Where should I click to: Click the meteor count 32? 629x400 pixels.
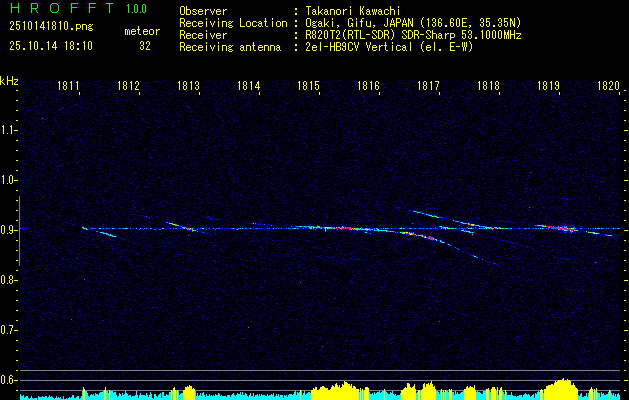point(145,46)
